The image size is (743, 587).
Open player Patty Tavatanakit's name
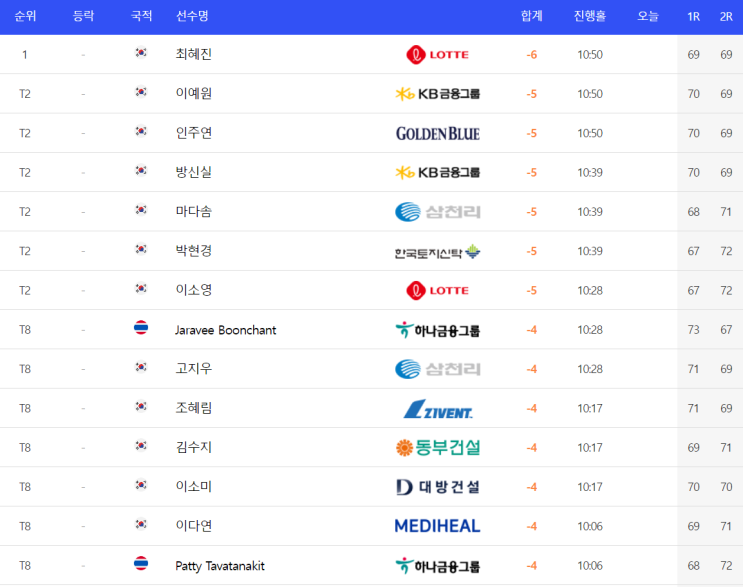[x=220, y=566]
